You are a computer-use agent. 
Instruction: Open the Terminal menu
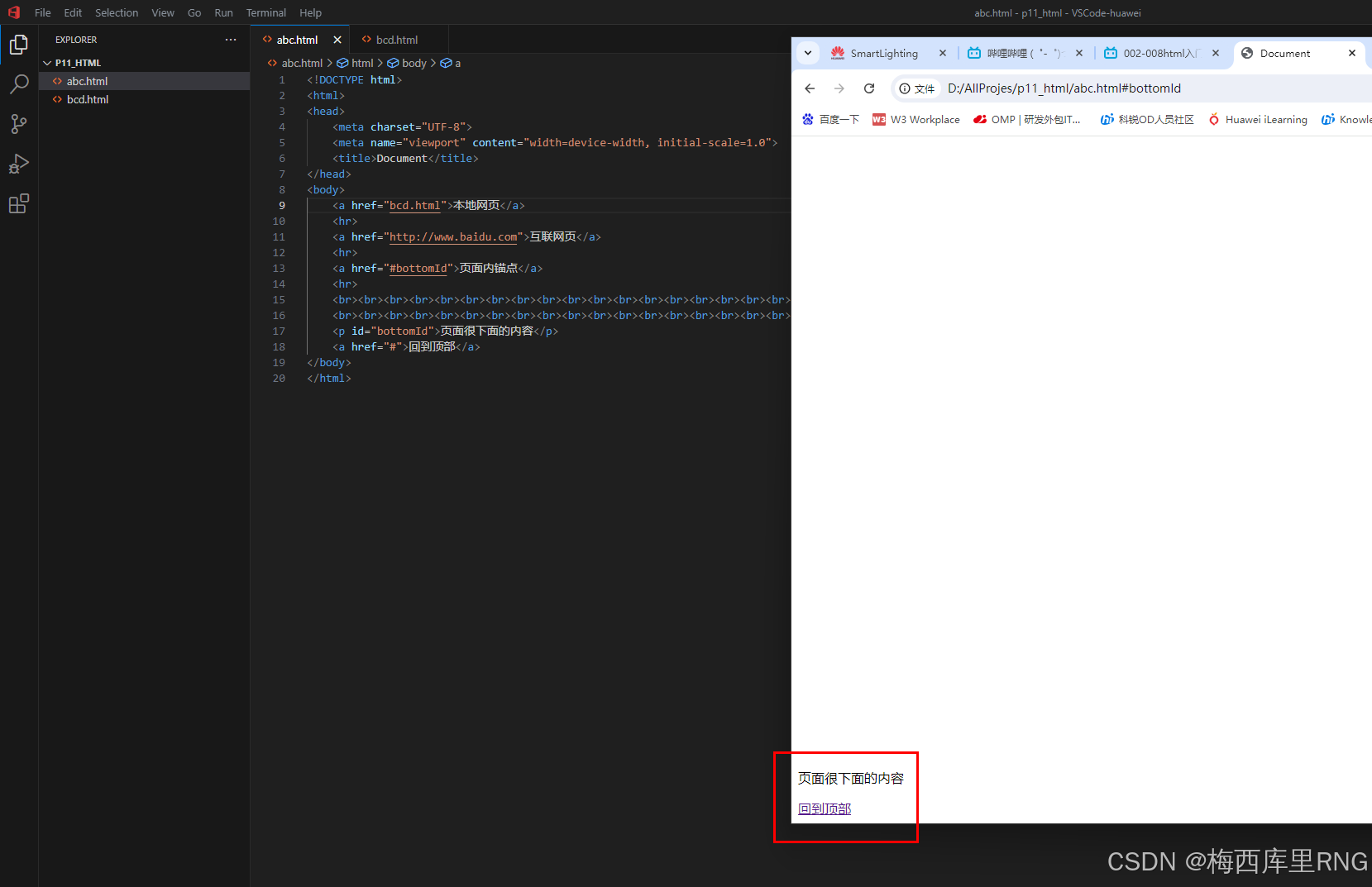(266, 12)
